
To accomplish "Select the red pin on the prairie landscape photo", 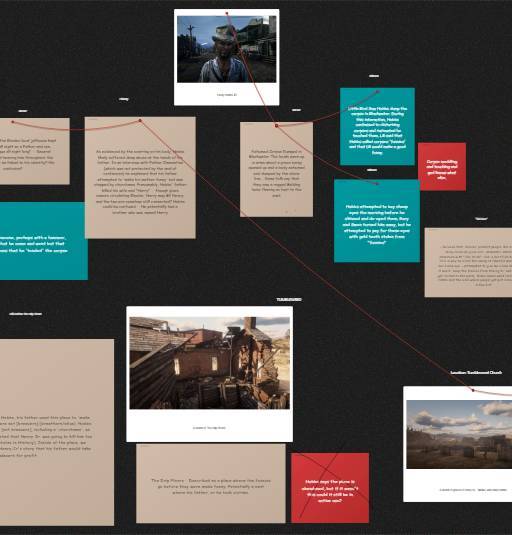I will click(473, 390).
